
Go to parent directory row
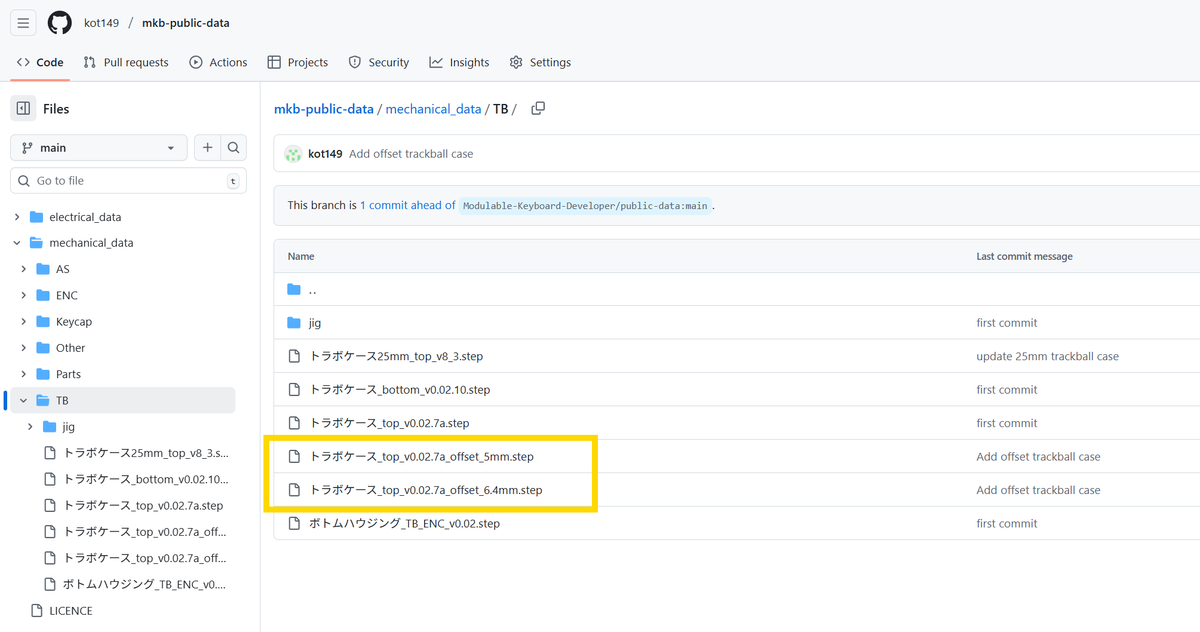[x=313, y=290]
